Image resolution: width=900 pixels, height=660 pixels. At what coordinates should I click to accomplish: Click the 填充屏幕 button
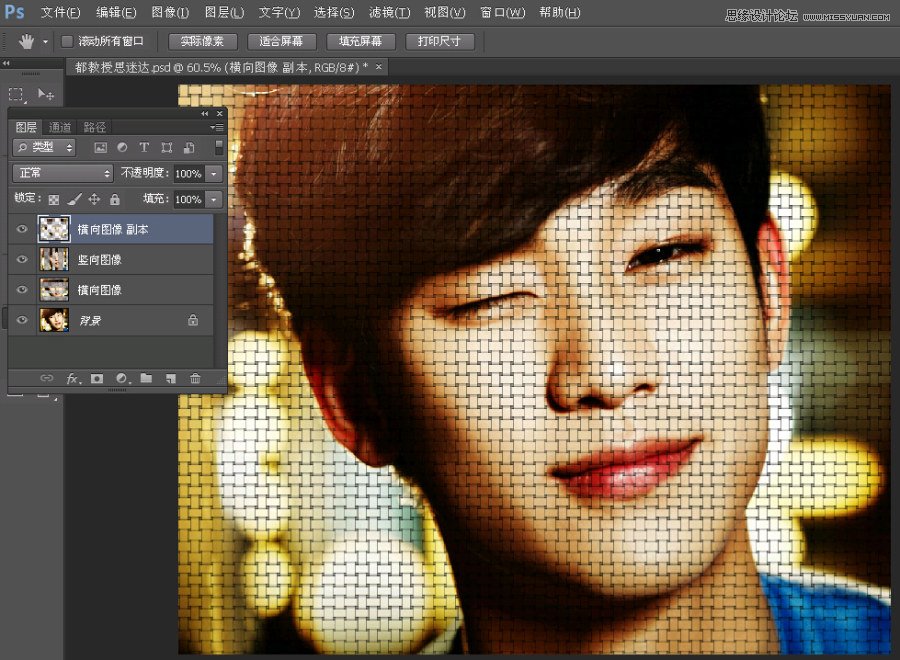tap(360, 42)
